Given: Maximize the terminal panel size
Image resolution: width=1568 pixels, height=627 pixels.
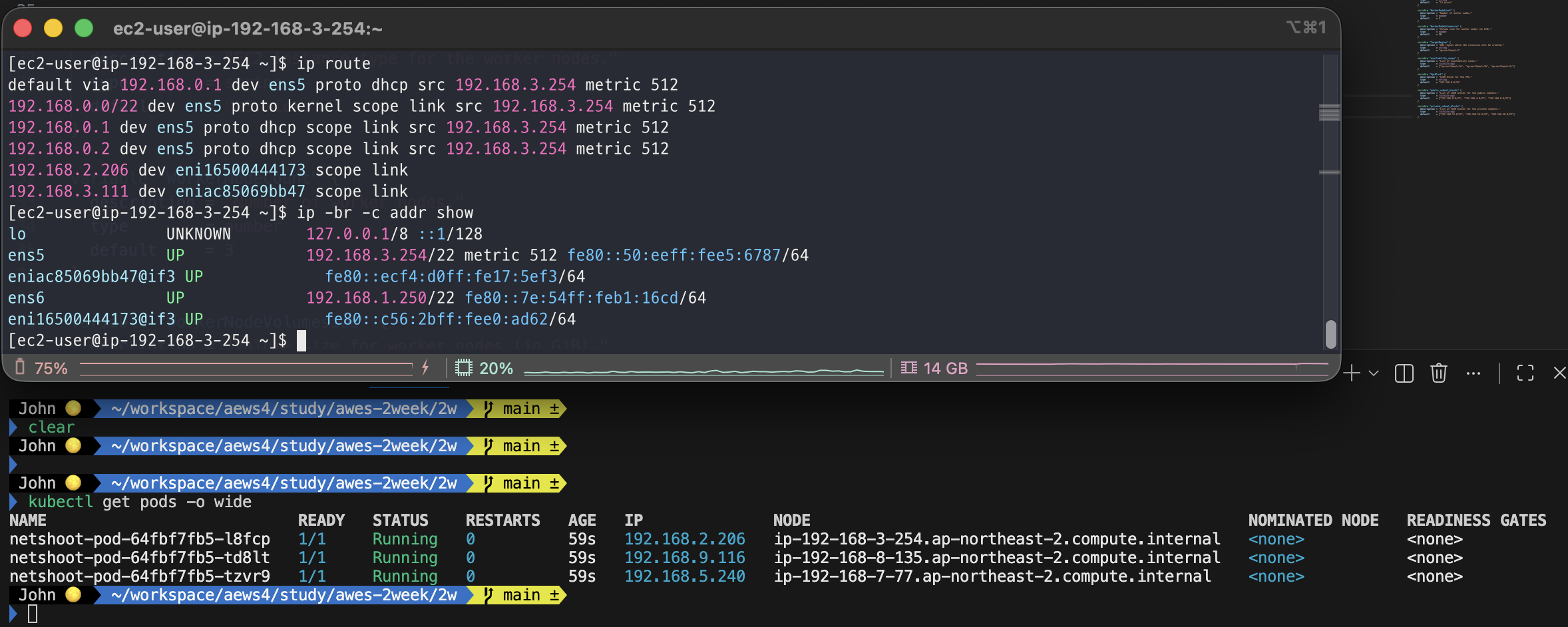Looking at the screenshot, I should [x=1525, y=373].
